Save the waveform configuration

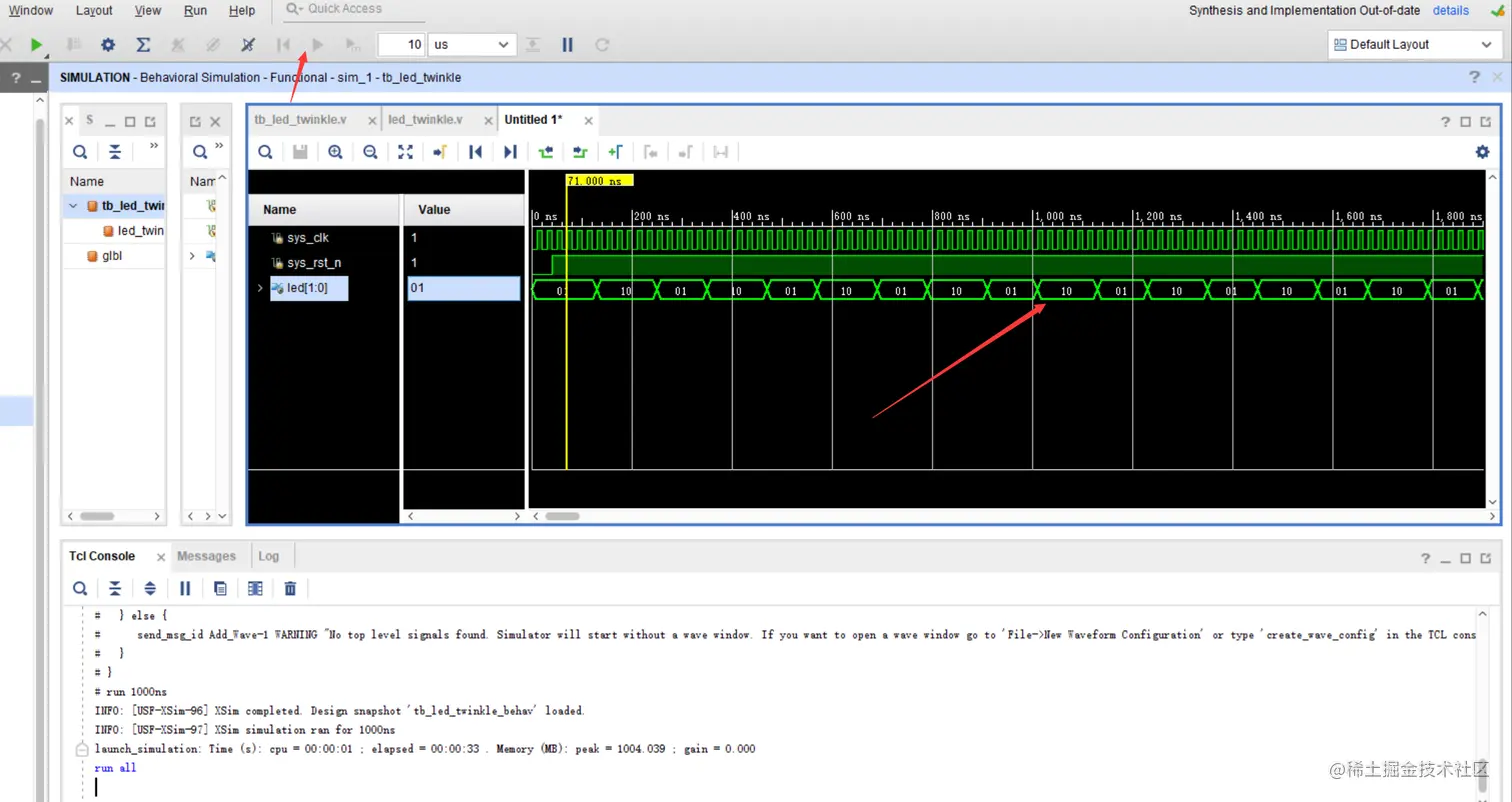[x=300, y=152]
